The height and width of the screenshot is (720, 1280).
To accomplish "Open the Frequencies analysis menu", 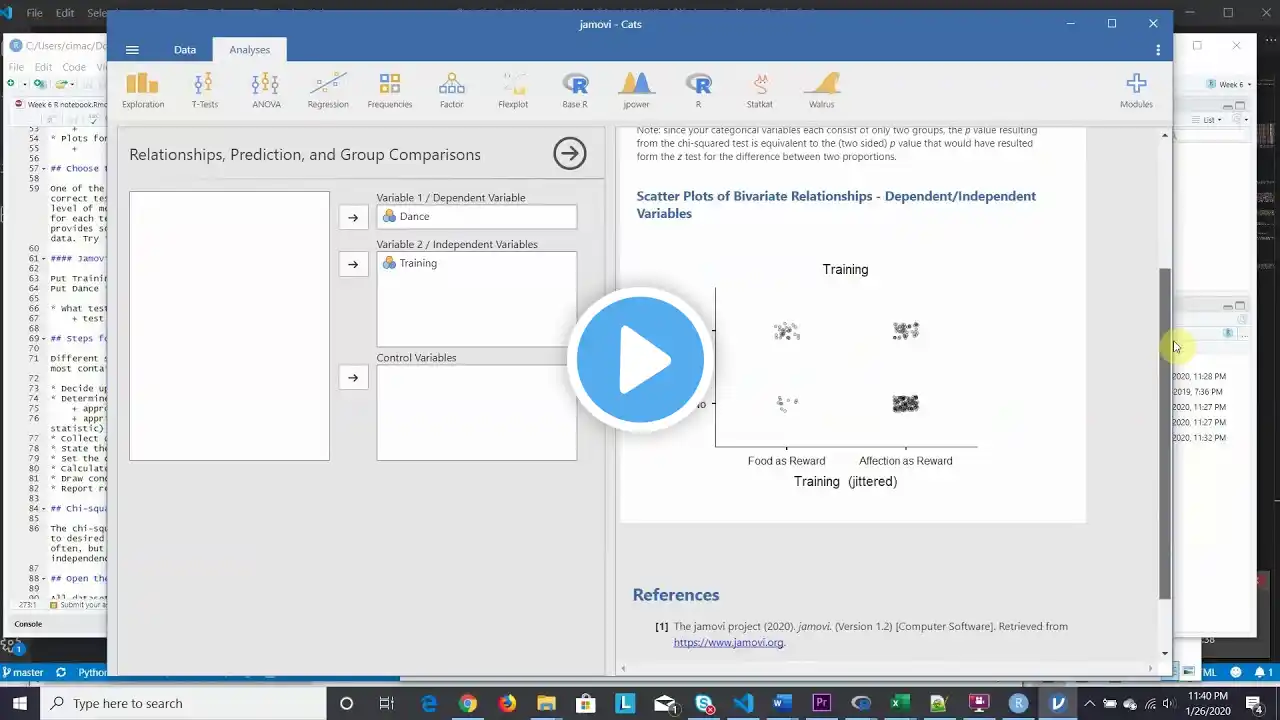I will tap(389, 90).
